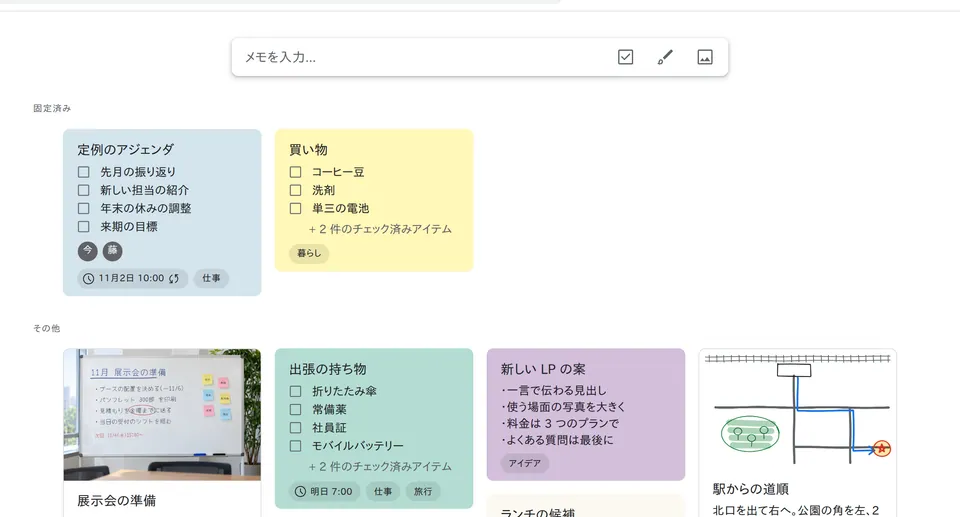Open the 11月2日 10:00 reminder chip
The width and height of the screenshot is (960, 517).
click(132, 278)
